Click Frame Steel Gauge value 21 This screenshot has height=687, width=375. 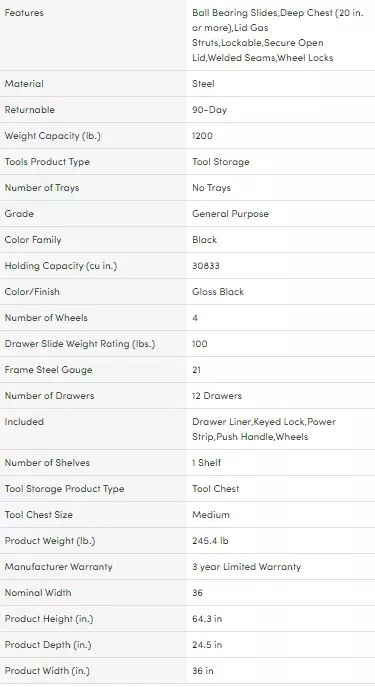coord(196,370)
